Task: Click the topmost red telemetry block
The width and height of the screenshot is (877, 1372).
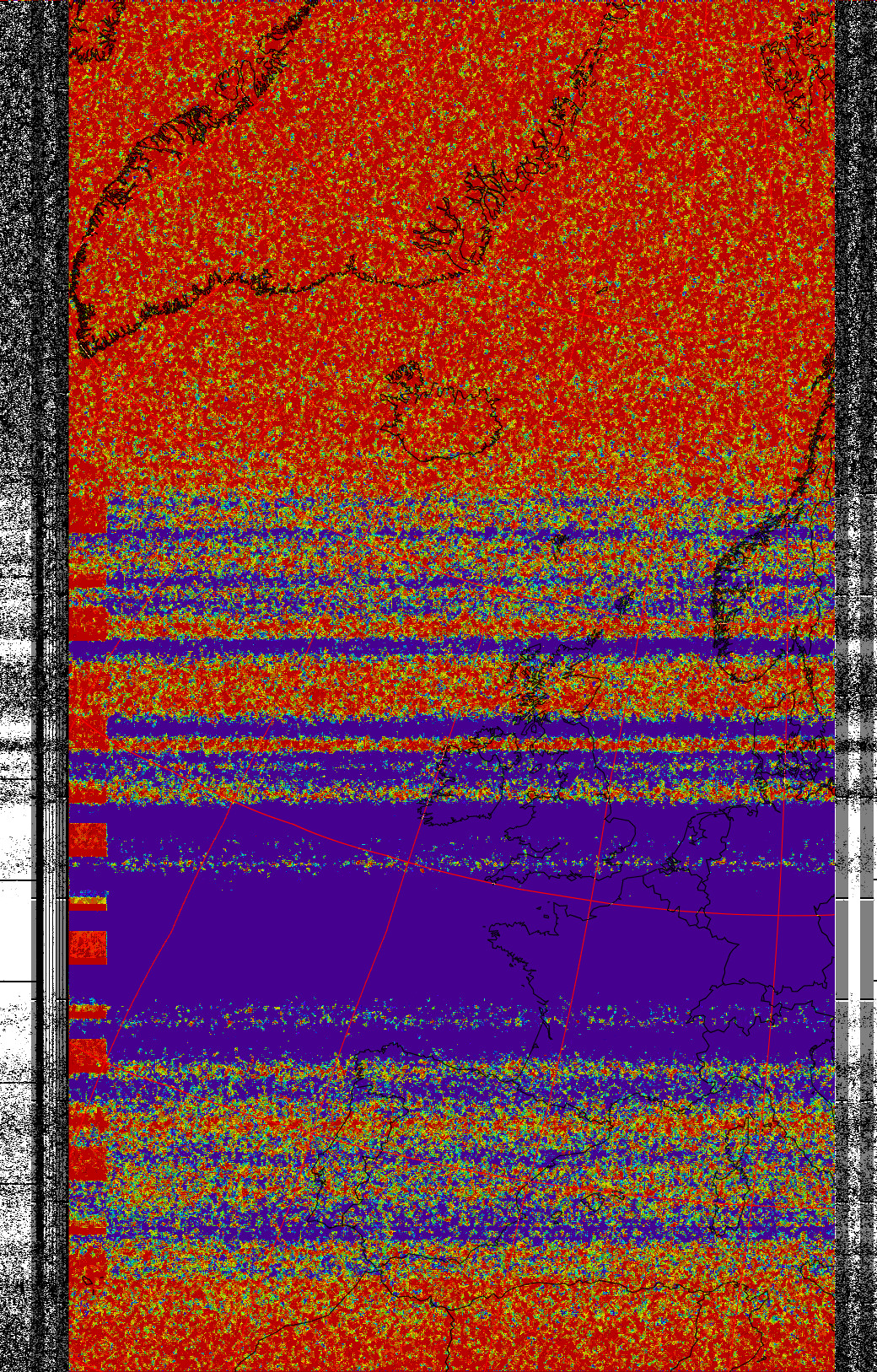Action: pos(87,514)
